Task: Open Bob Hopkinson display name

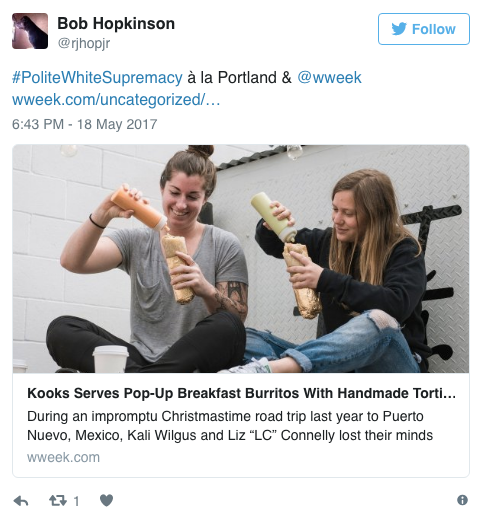Action: click(116, 23)
